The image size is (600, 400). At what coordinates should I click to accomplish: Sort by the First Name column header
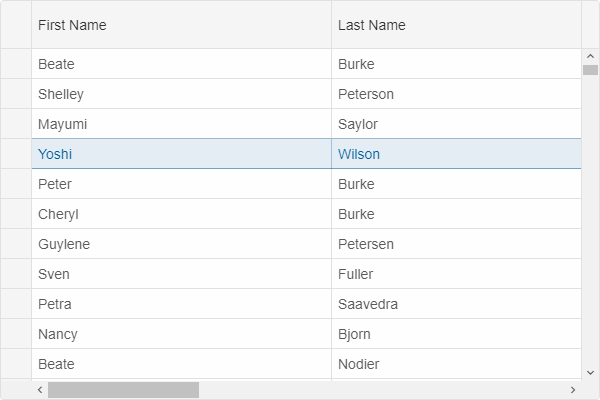point(181,25)
